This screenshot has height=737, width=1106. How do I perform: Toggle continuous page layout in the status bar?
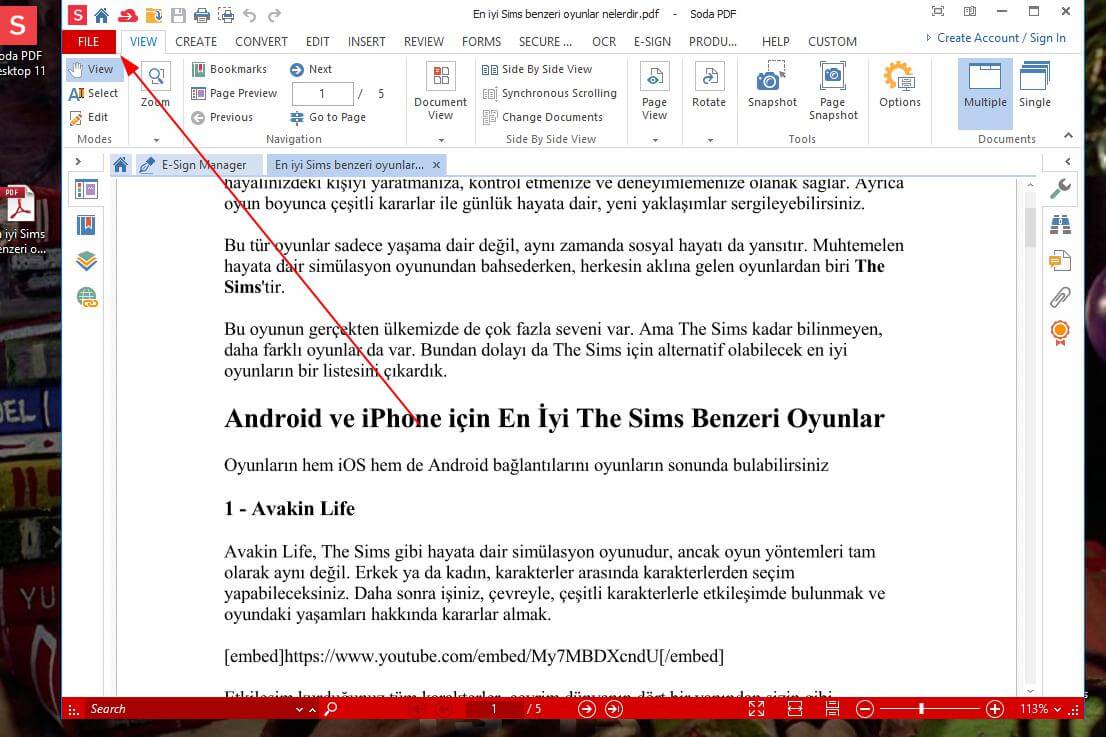(832, 709)
